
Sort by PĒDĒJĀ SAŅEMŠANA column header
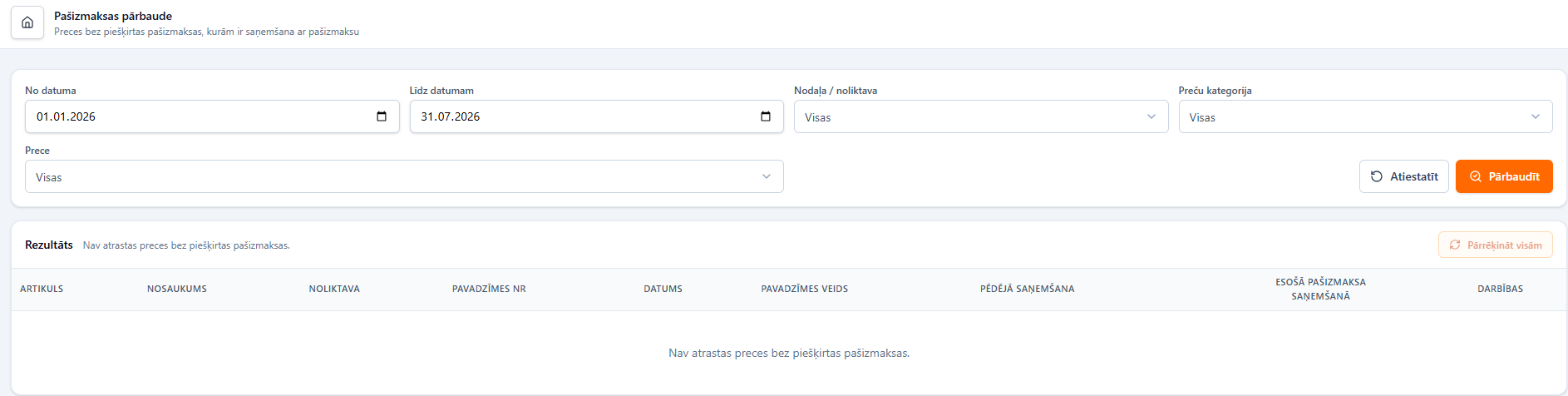click(1027, 289)
